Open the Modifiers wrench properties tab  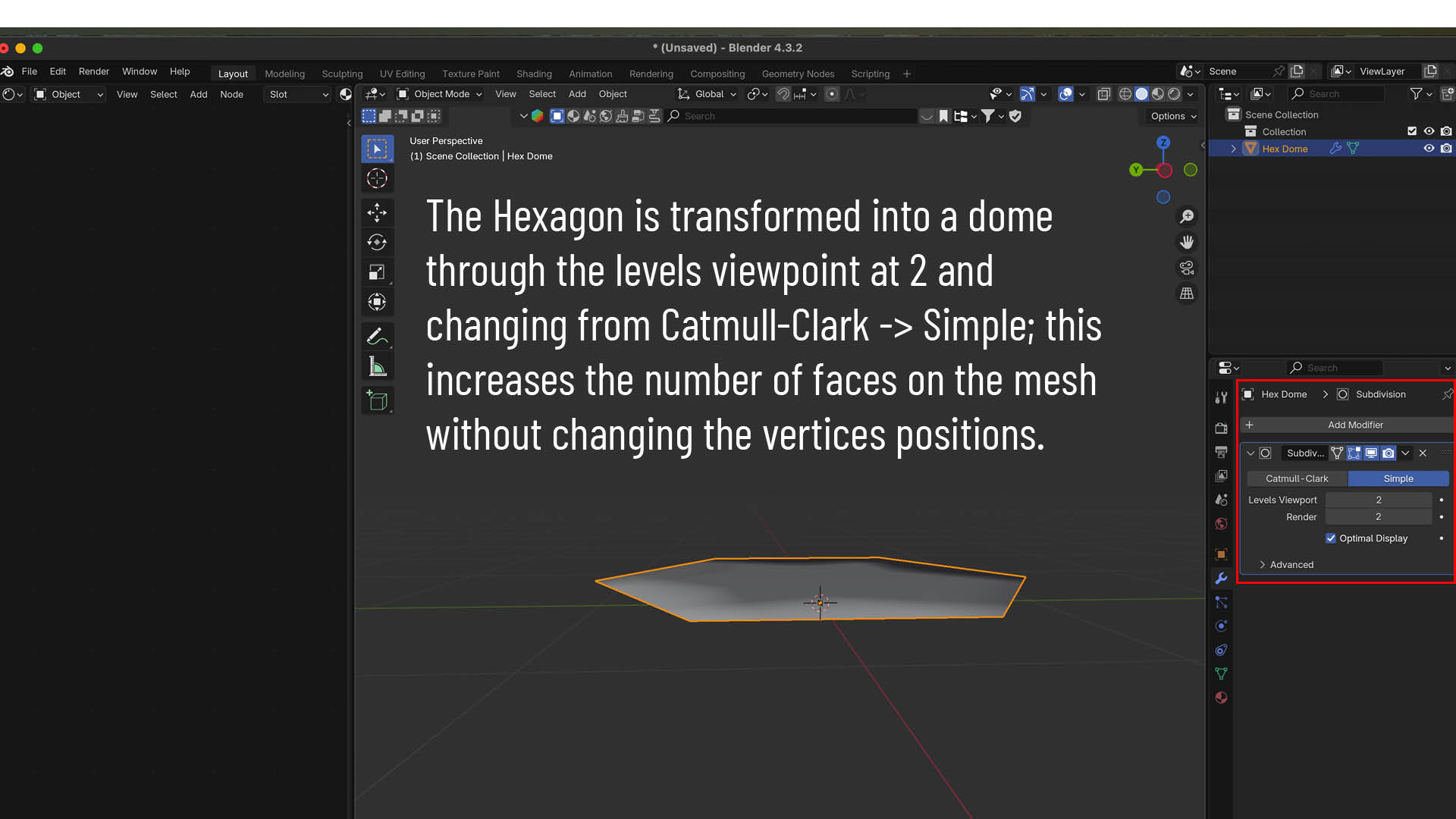[1221, 579]
